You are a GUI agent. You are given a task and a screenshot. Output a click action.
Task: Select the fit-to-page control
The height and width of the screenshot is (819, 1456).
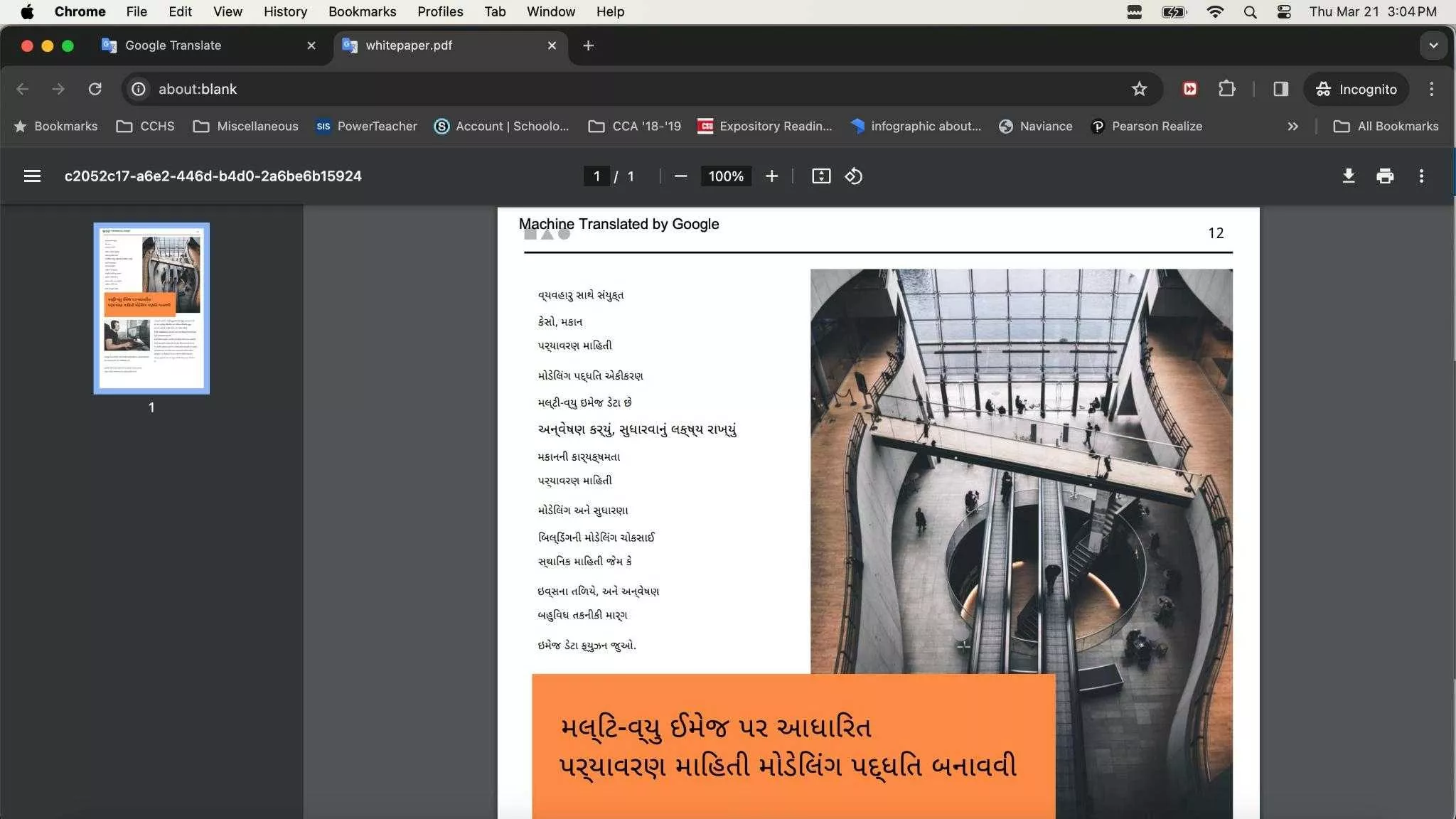[820, 176]
